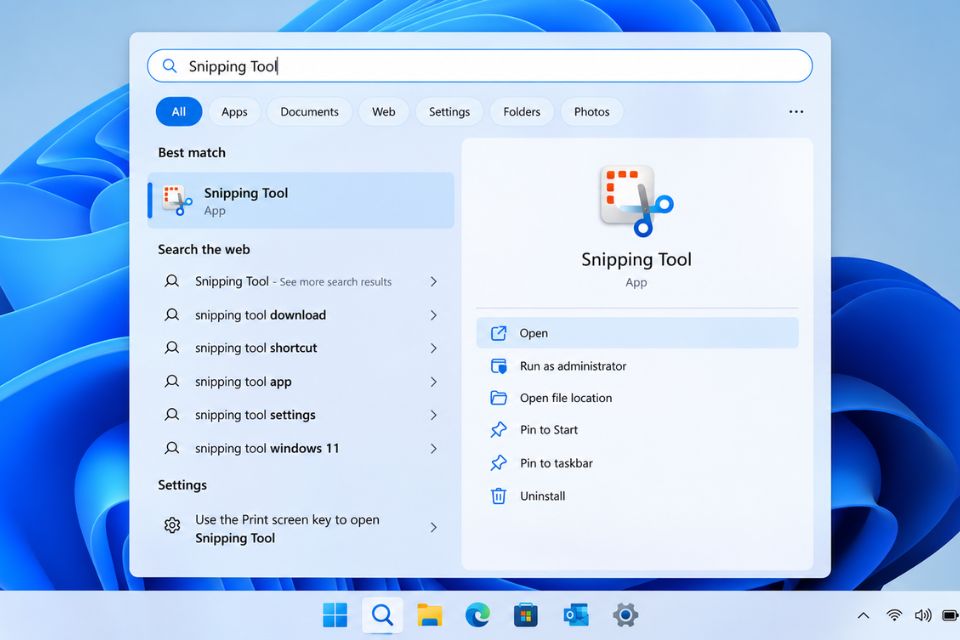960x640 pixels.
Task: Open 'Use the Print screen key' setting
Action: pos(301,528)
